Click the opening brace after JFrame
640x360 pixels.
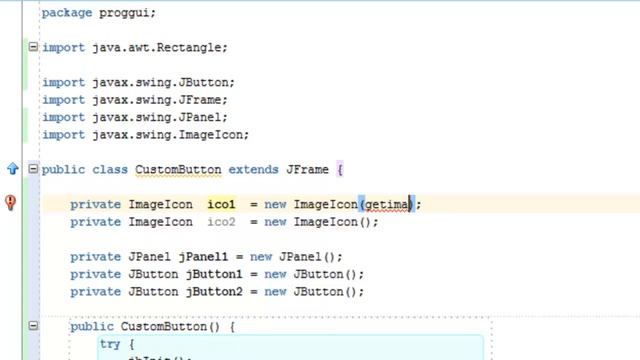click(x=340, y=170)
